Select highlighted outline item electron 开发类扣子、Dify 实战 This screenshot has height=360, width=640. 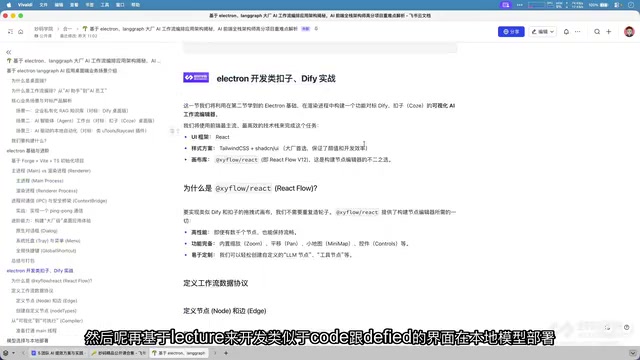click(40, 271)
